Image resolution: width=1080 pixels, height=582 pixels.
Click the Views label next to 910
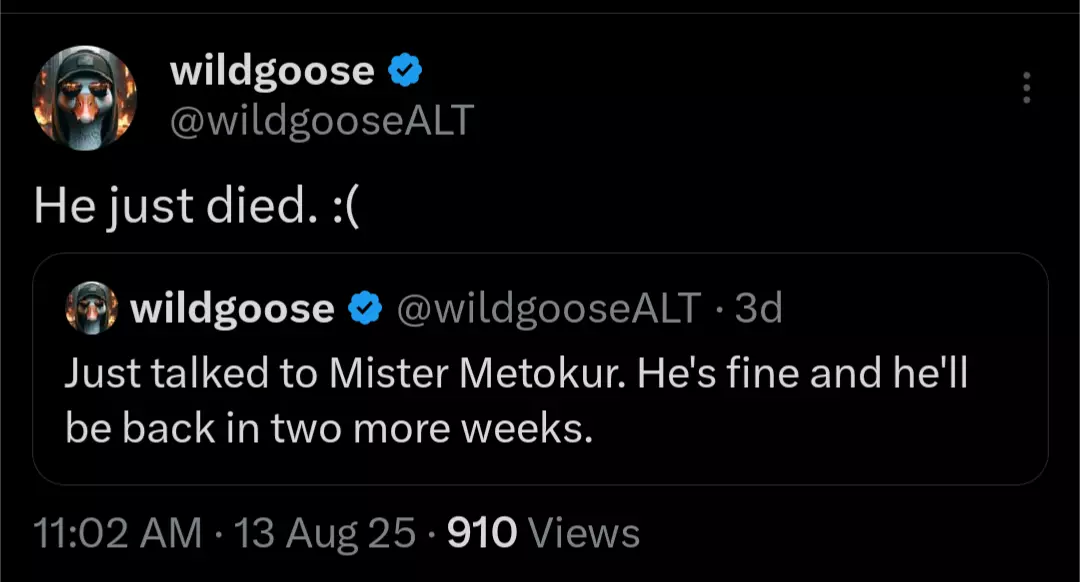click(583, 532)
